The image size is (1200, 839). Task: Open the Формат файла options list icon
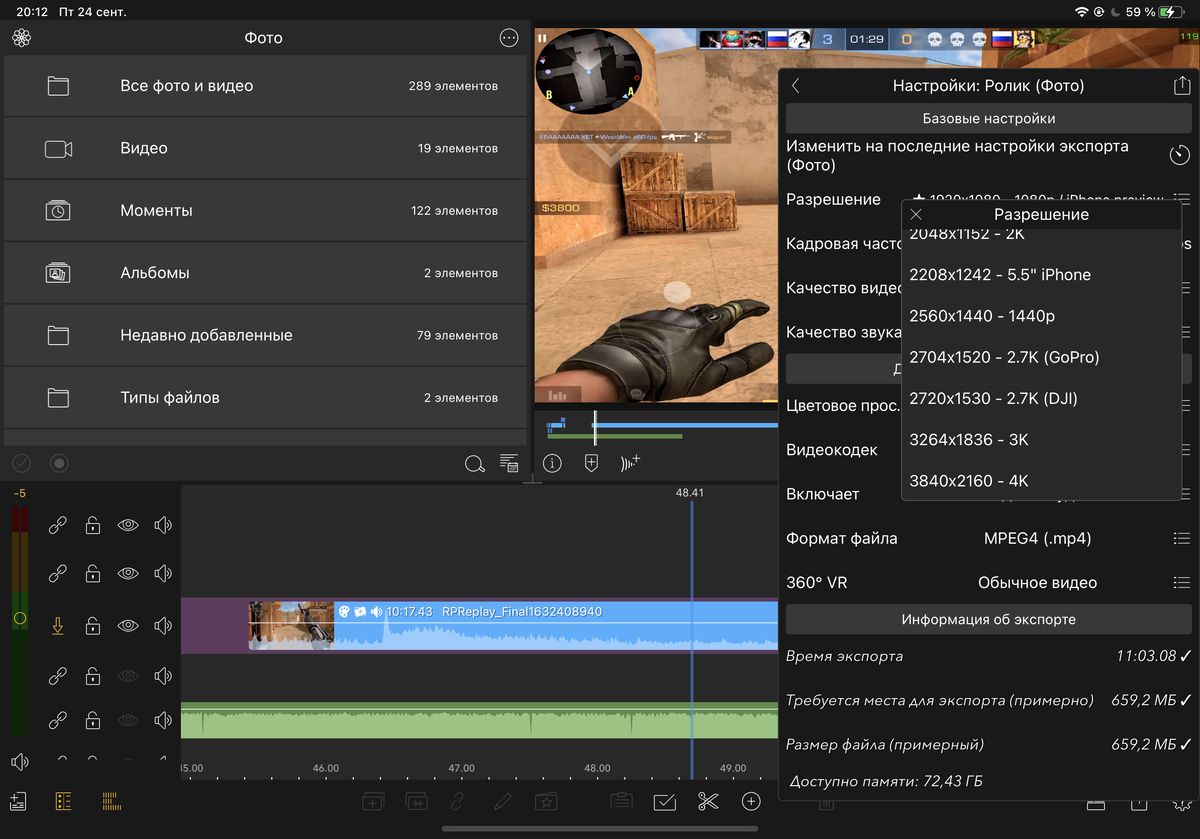[1181, 538]
